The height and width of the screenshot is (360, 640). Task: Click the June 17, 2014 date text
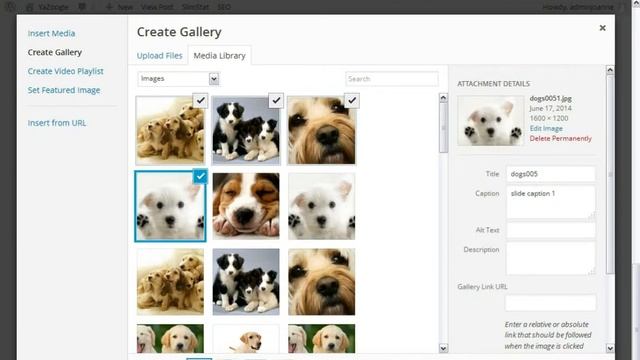[550, 108]
